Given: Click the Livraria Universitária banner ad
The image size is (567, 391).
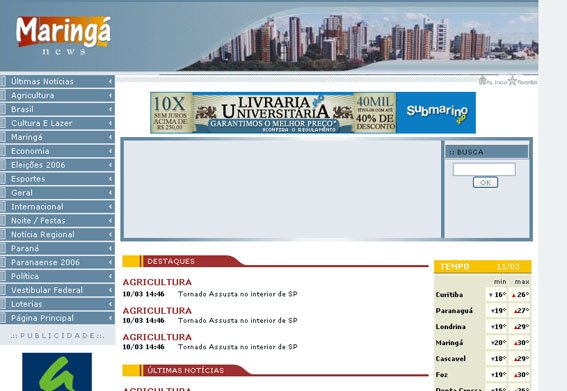Looking at the screenshot, I should (x=273, y=113).
